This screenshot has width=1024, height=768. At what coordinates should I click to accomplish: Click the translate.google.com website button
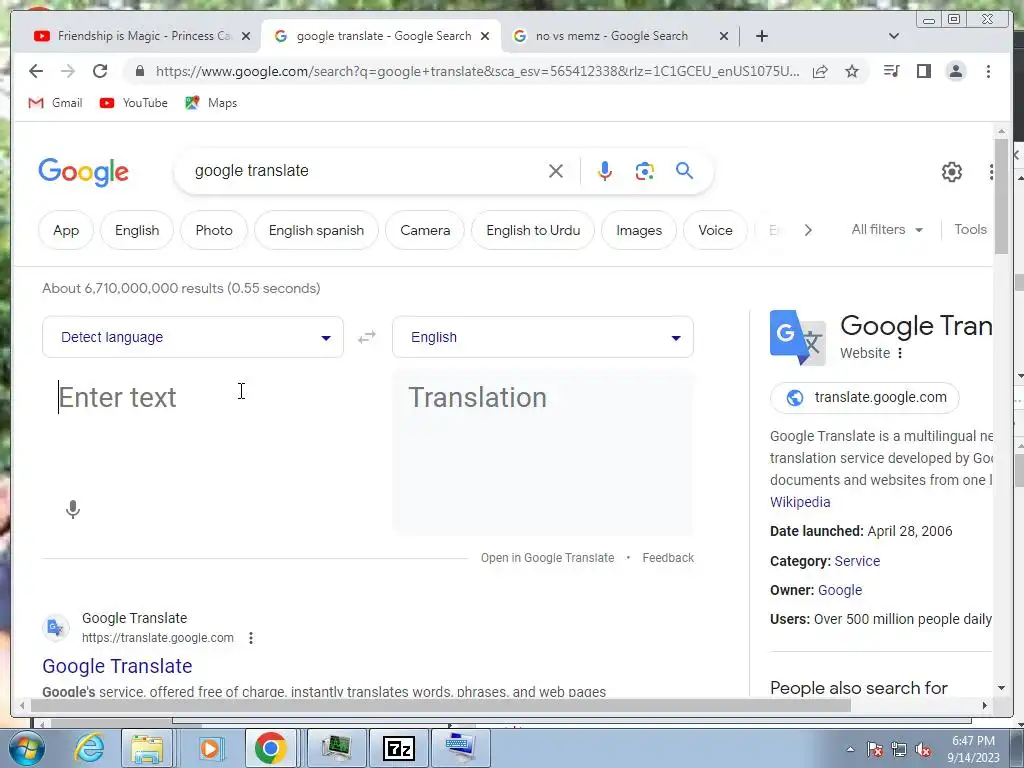865,398
